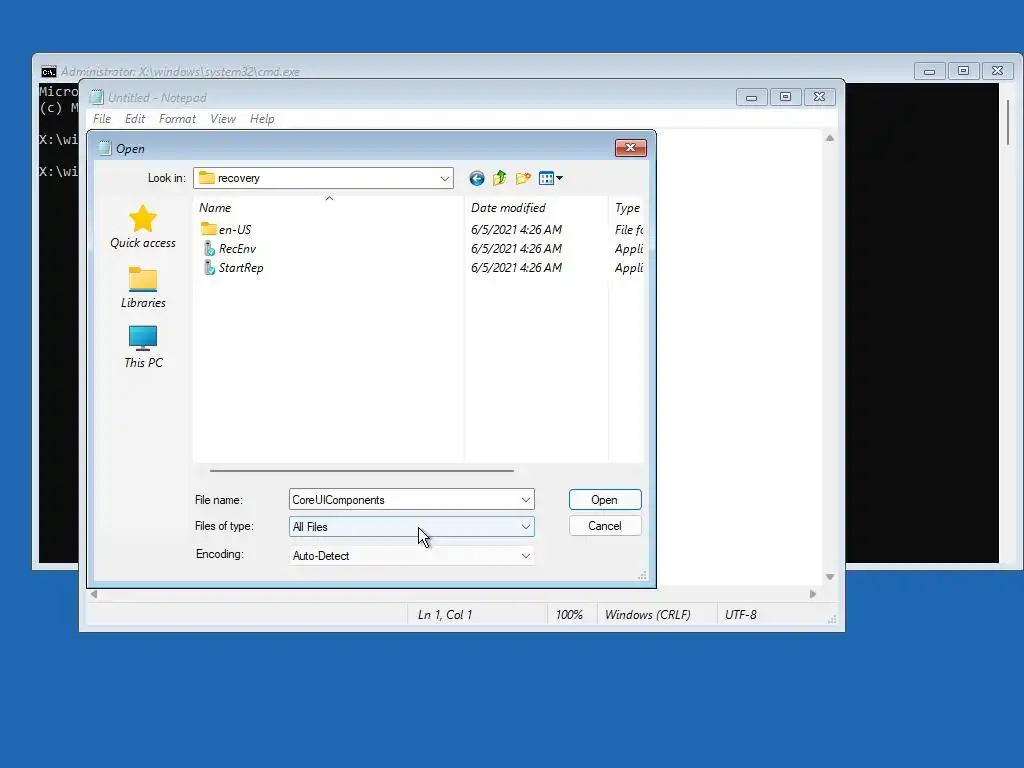This screenshot has height=768, width=1024.
Task: Click the Untitled - Notepad title bar icon
Action: [x=97, y=97]
